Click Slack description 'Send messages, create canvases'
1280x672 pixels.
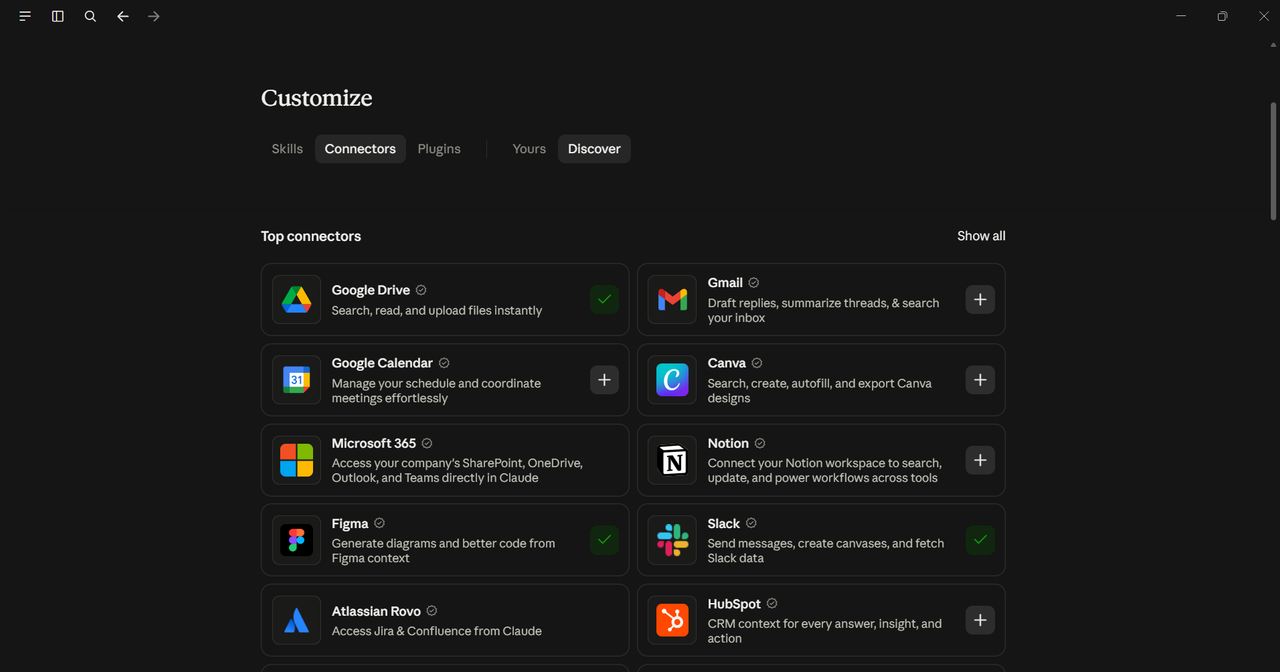point(826,551)
